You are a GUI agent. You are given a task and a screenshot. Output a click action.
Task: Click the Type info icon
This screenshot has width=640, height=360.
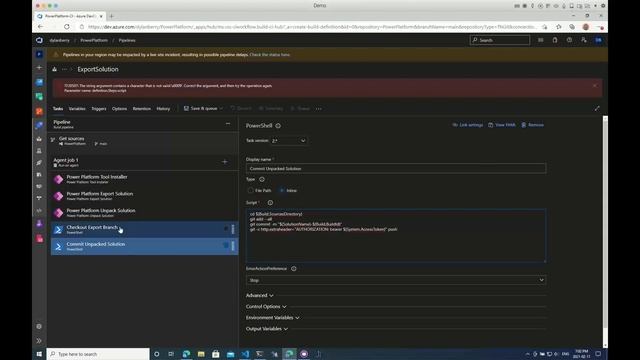[262, 179]
